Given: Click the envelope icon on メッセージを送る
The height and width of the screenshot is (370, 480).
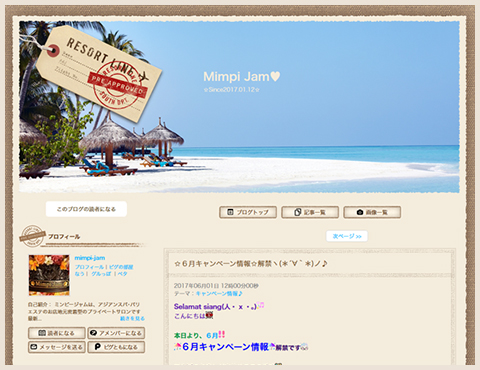Looking at the screenshot, I should tap(34, 347).
